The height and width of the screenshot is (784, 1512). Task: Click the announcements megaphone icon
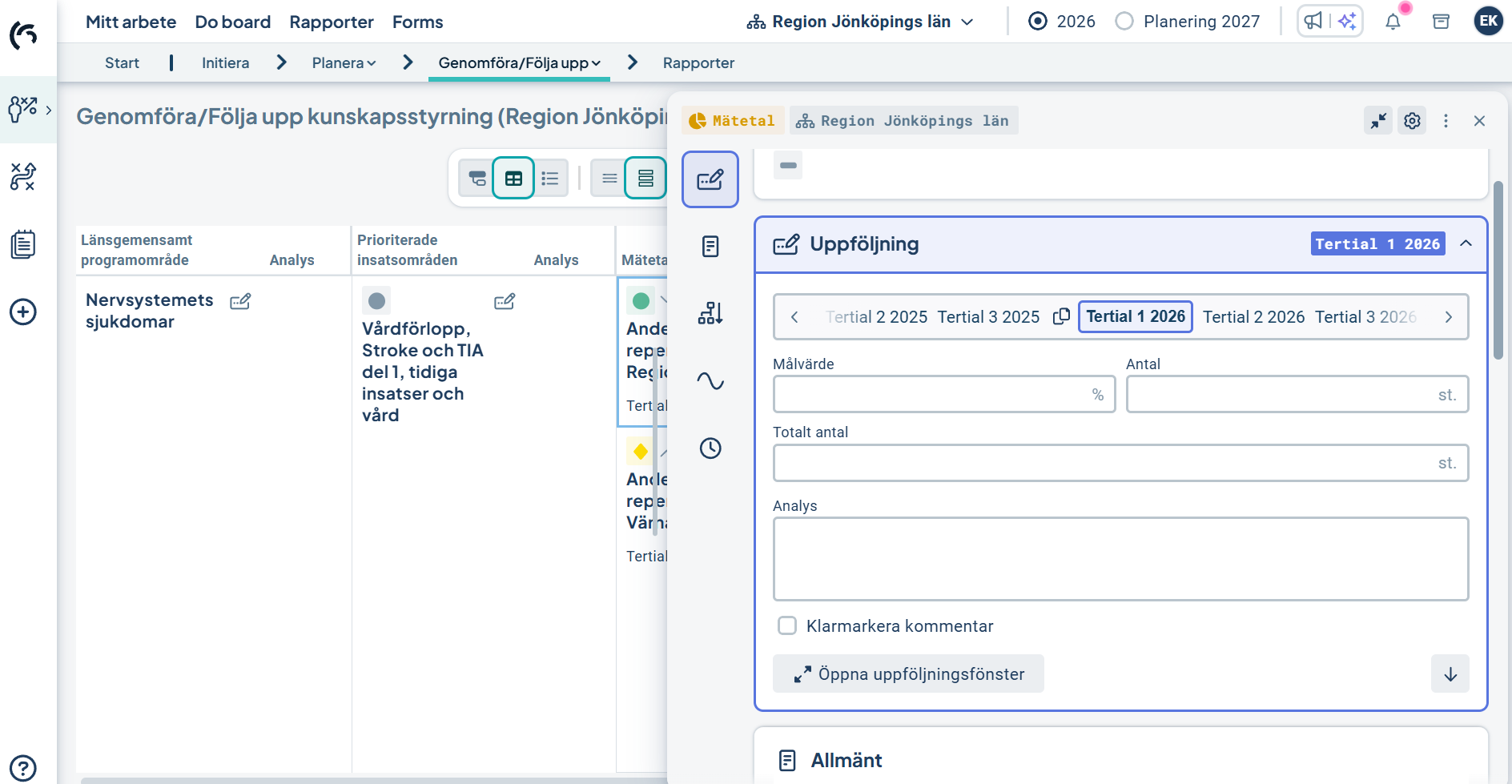(1313, 22)
